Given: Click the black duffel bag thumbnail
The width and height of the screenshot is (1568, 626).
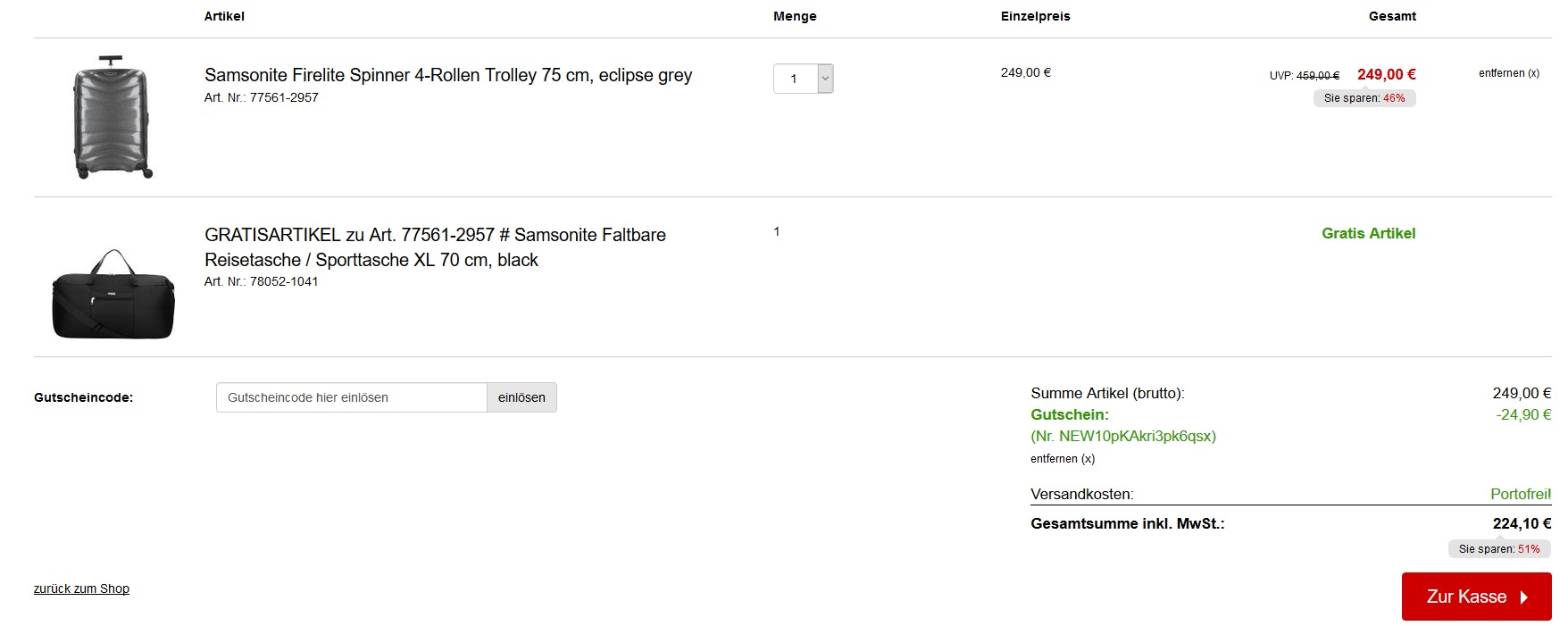Looking at the screenshot, I should tap(113, 295).
